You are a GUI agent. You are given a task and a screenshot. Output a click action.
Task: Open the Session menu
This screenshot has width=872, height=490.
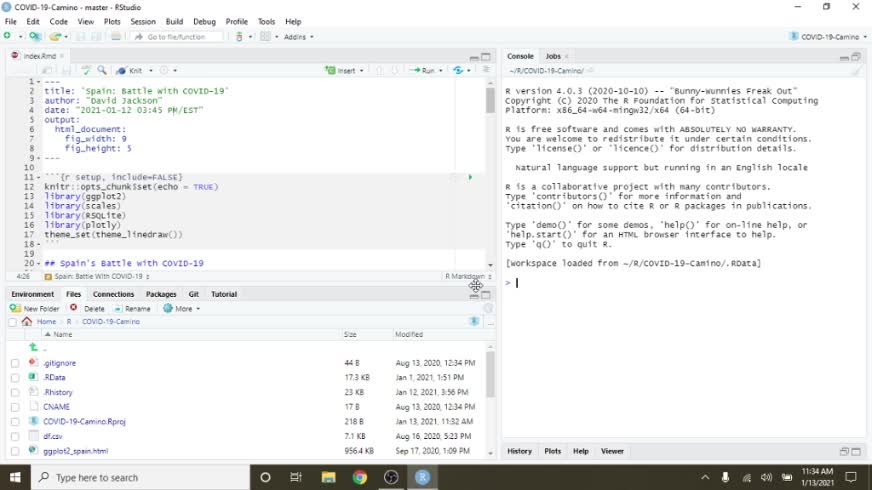[143, 21]
